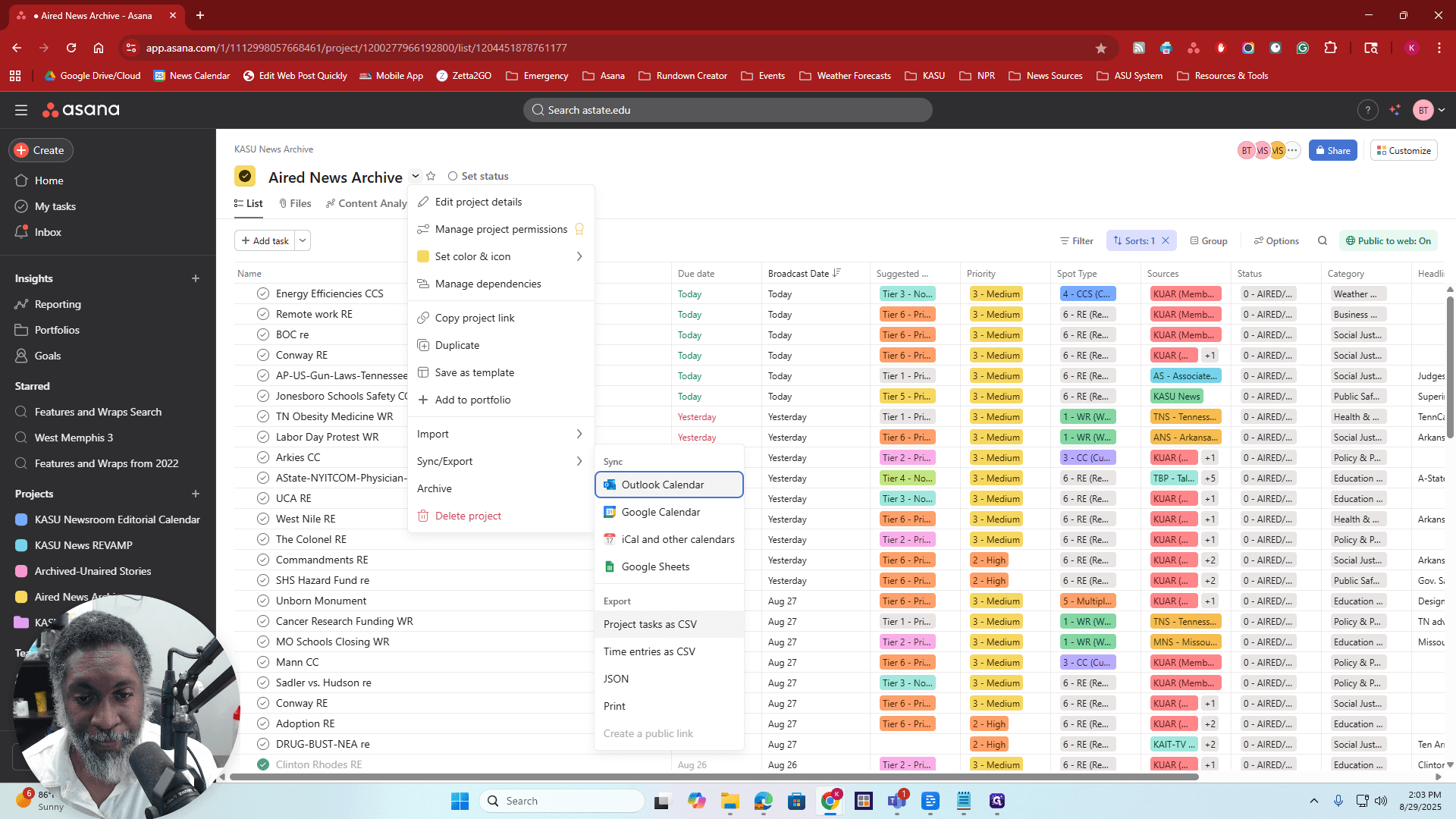Switch to the Files tab
This screenshot has height=819, width=1456.
click(295, 203)
